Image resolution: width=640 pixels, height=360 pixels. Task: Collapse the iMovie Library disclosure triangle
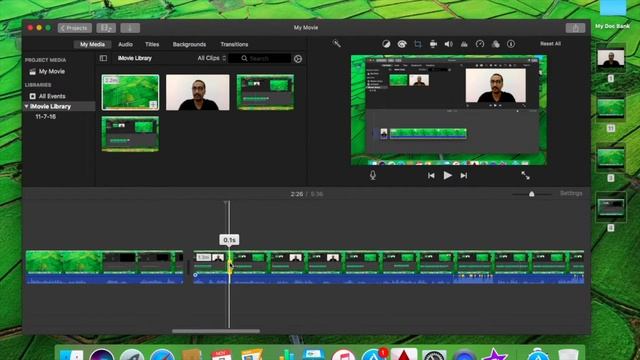click(27, 107)
